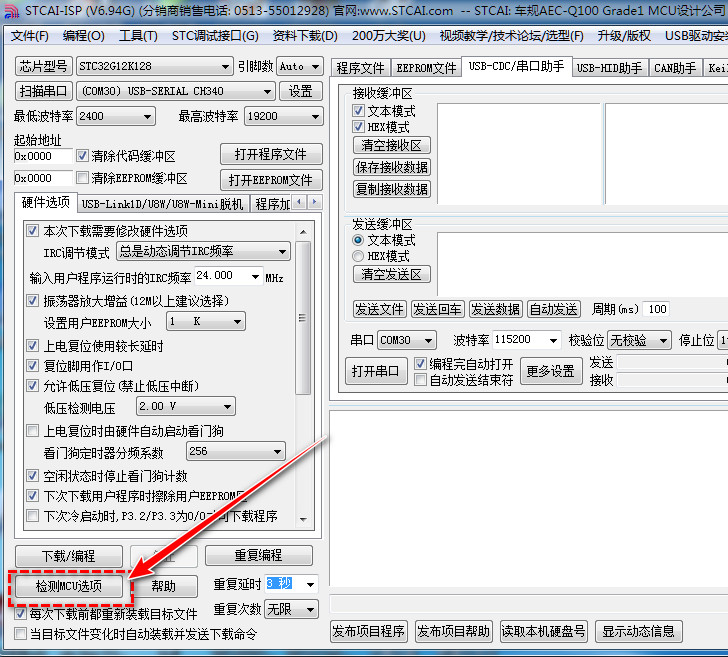
Task: Switch to the USB-HID助手 tab
Action: point(610,68)
